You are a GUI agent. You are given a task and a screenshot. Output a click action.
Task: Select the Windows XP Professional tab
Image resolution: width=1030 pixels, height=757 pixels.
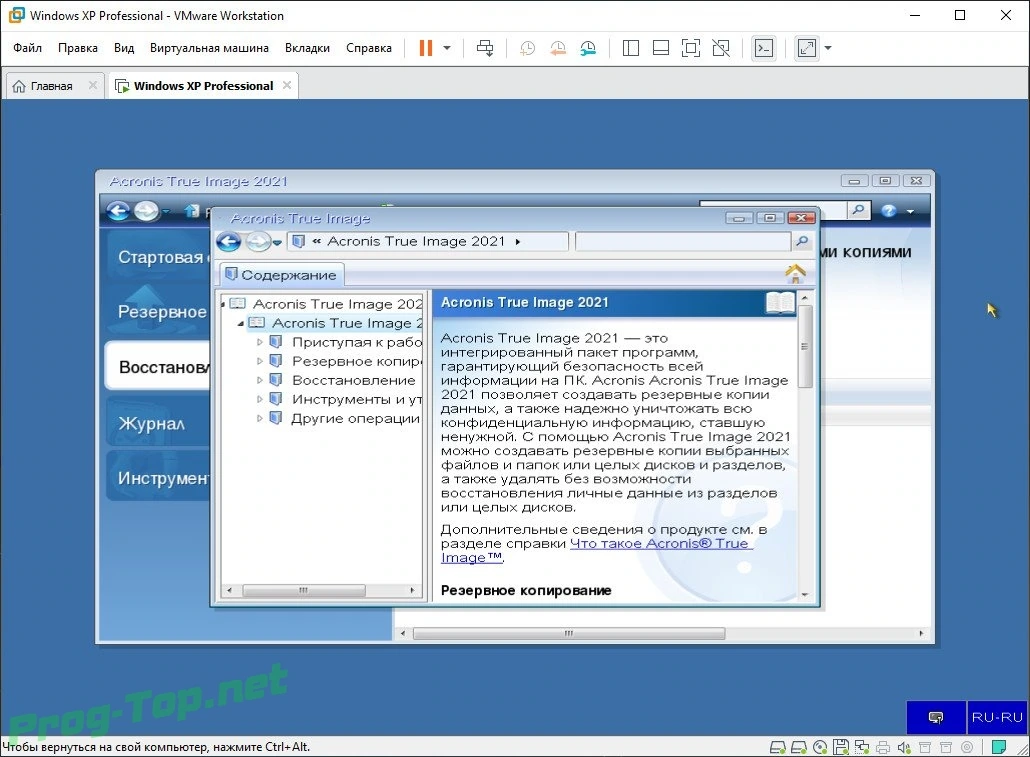point(203,86)
